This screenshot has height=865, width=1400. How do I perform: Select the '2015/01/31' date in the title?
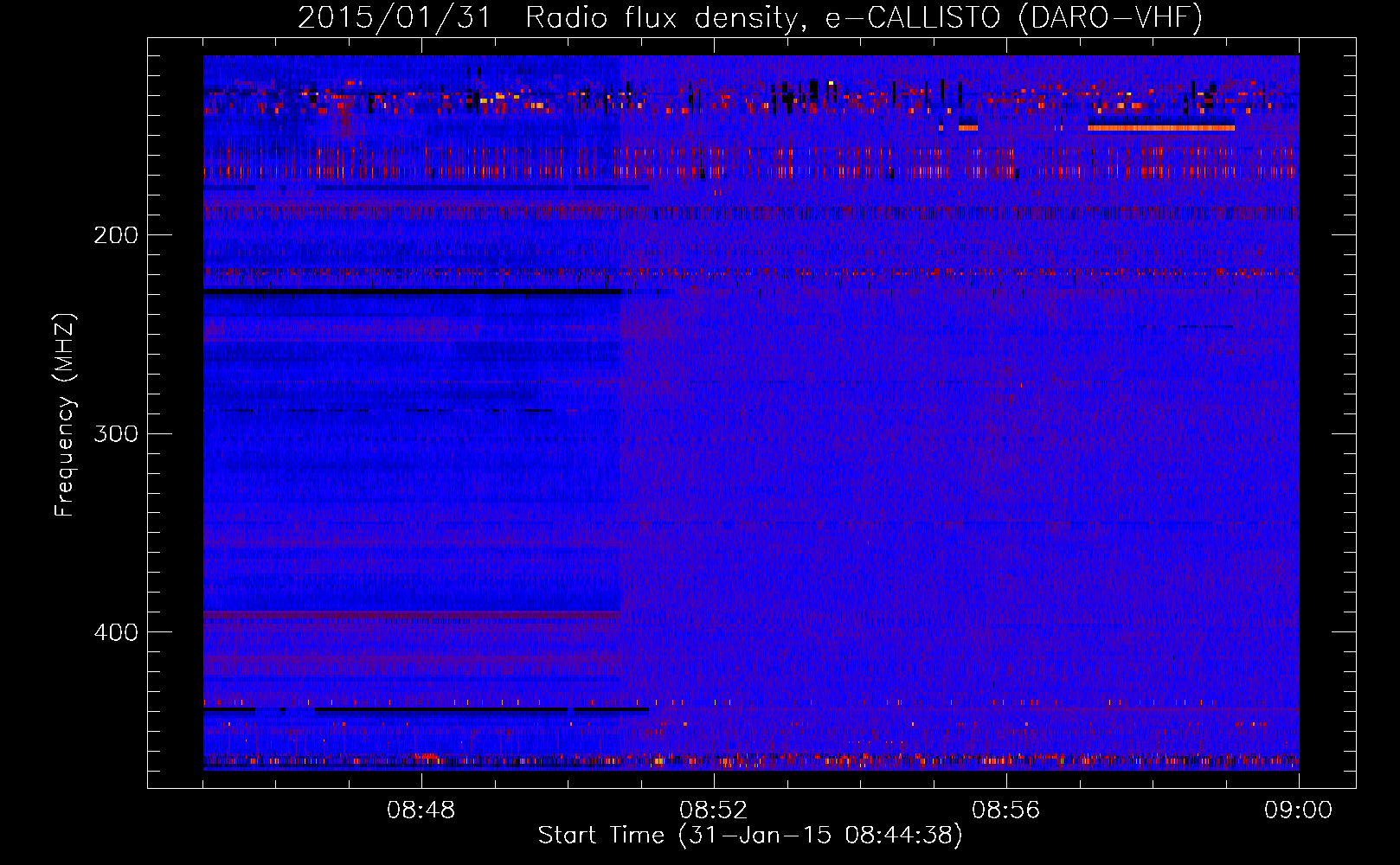point(394,17)
